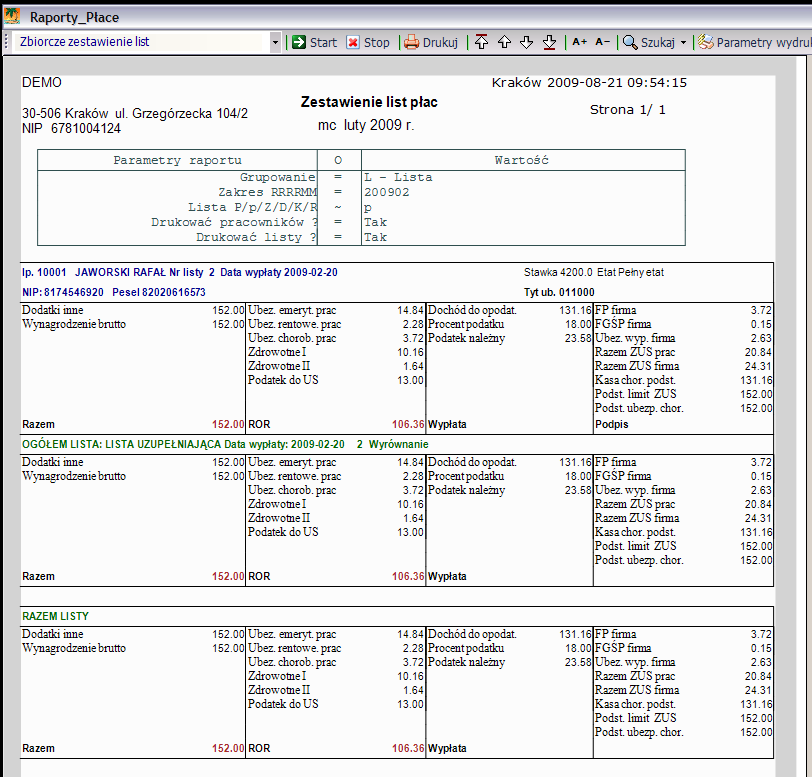812x777 pixels.
Task: Click the date text Kraków 2009-08-21 09:54:15
Action: tap(589, 83)
